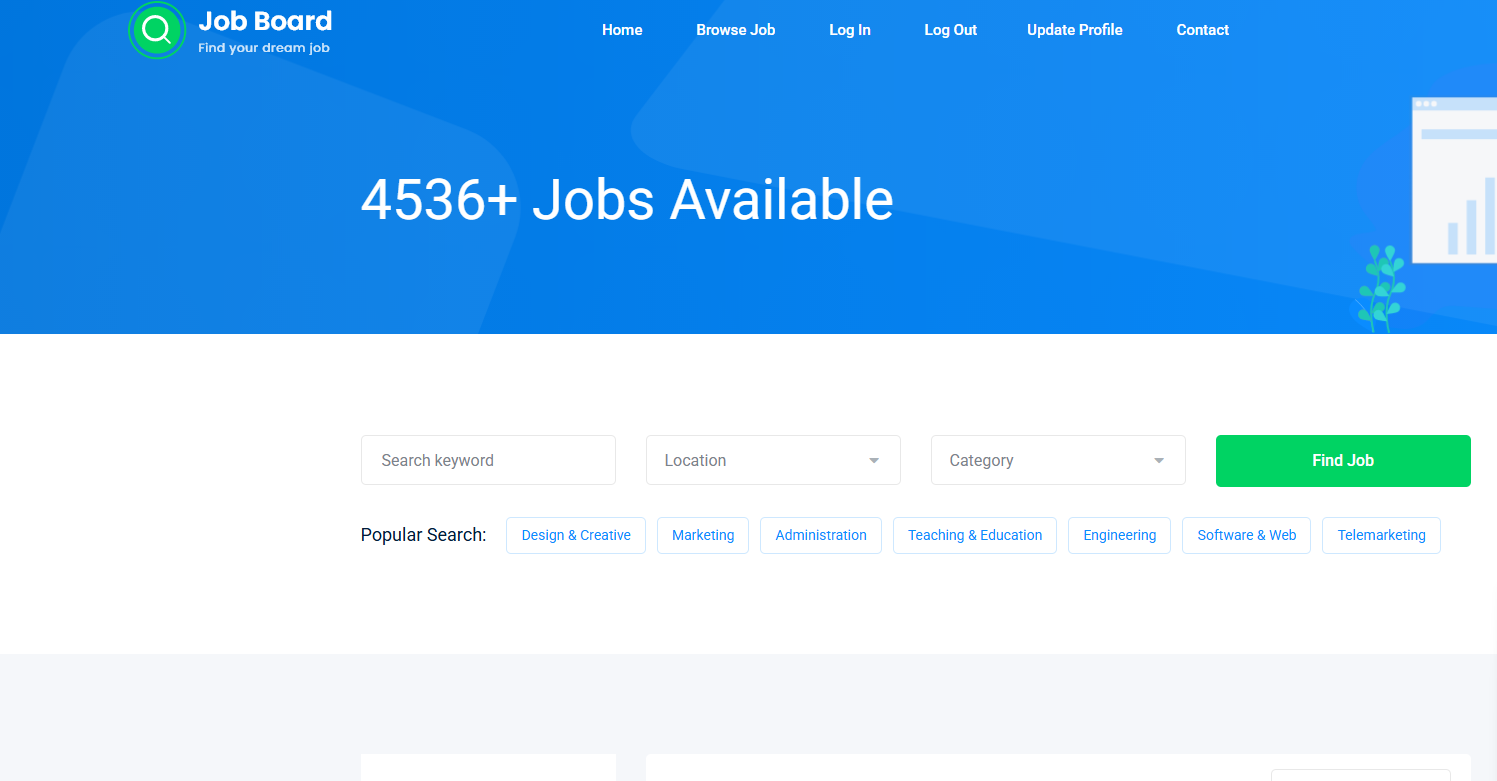
Task: Select the Design & Creative tag
Action: pos(576,535)
